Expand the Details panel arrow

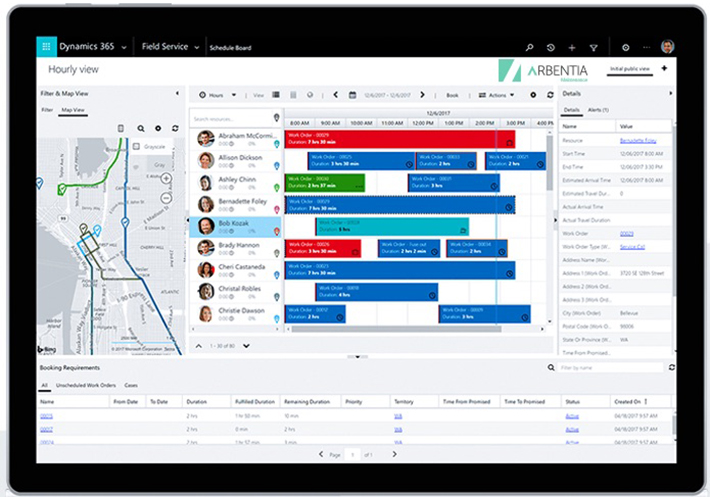pyautogui.click(x=671, y=93)
